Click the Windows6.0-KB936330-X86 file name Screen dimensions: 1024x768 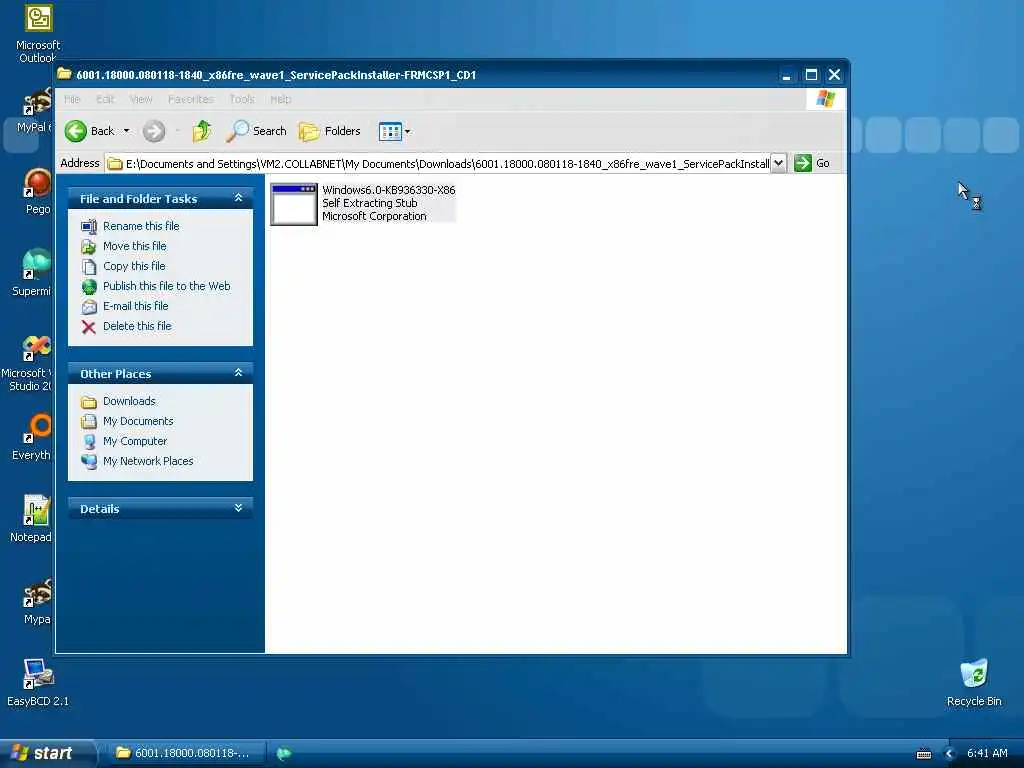(x=389, y=190)
